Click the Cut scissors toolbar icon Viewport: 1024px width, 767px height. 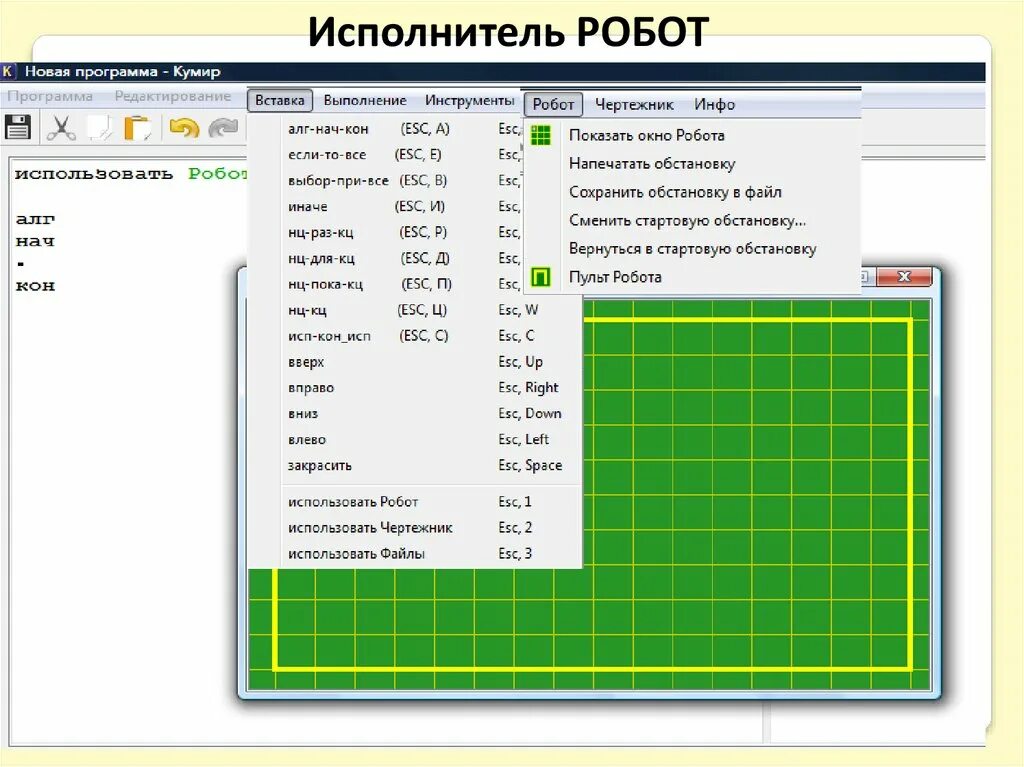click(x=61, y=128)
